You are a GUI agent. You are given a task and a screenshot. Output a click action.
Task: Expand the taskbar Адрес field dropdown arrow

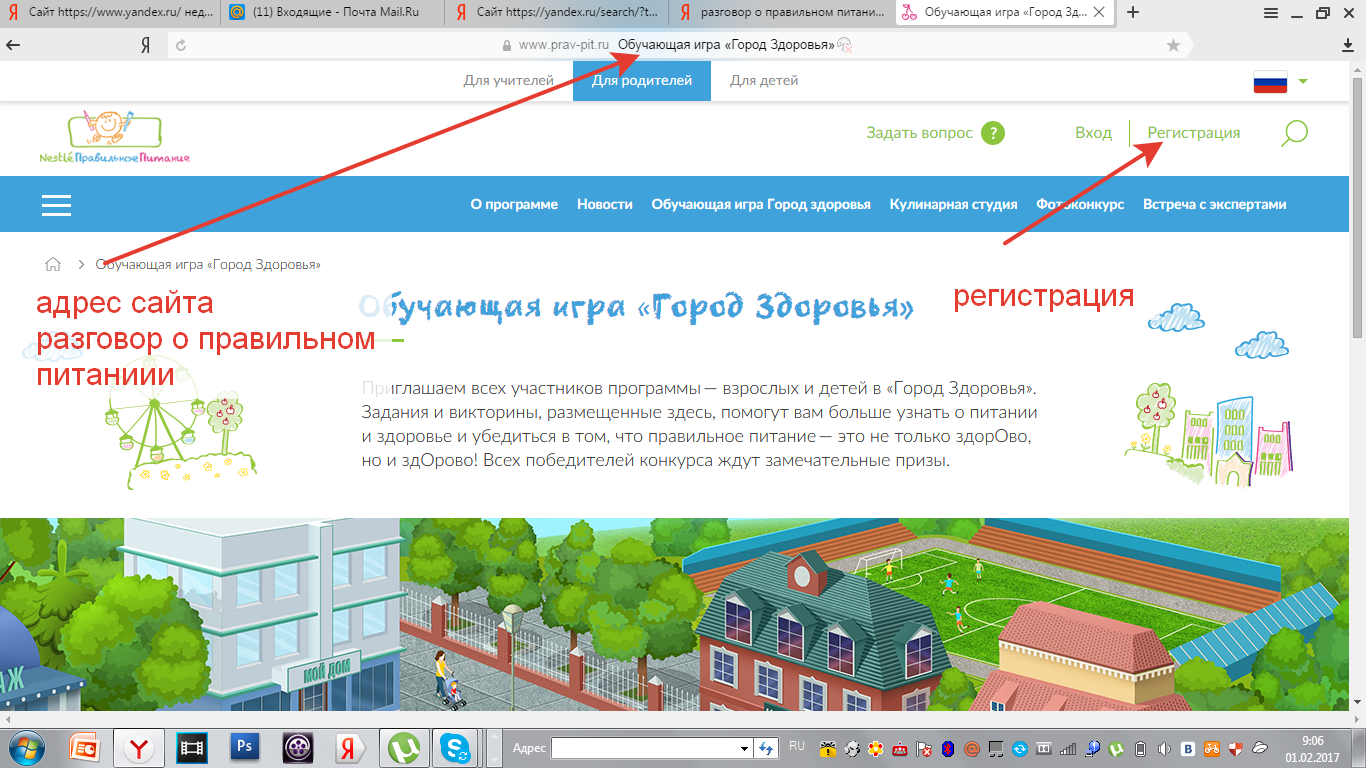click(x=744, y=748)
